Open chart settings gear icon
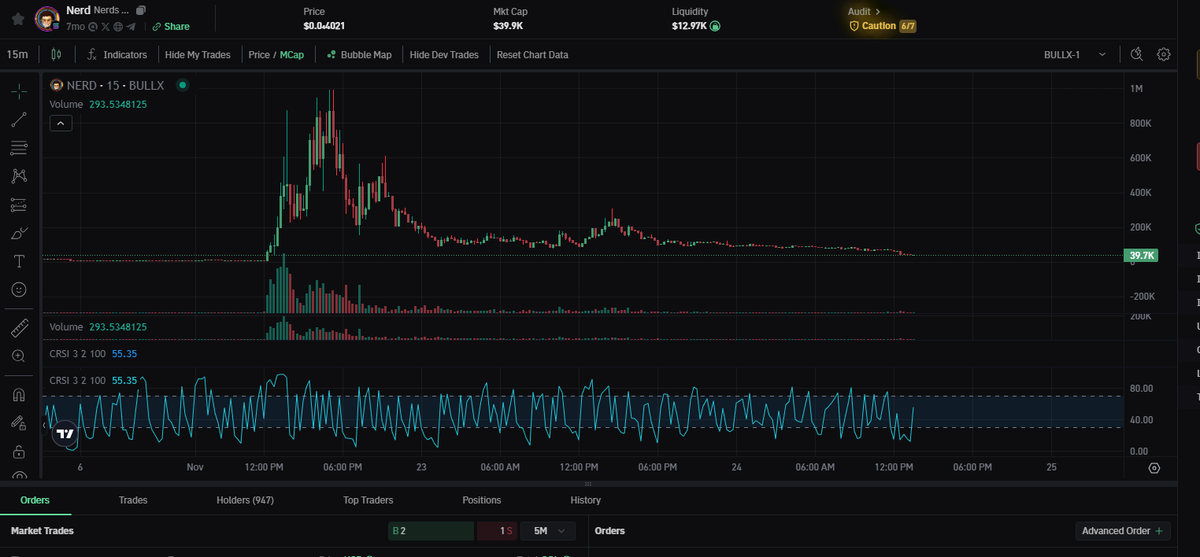1200x557 pixels. pyautogui.click(x=1164, y=55)
